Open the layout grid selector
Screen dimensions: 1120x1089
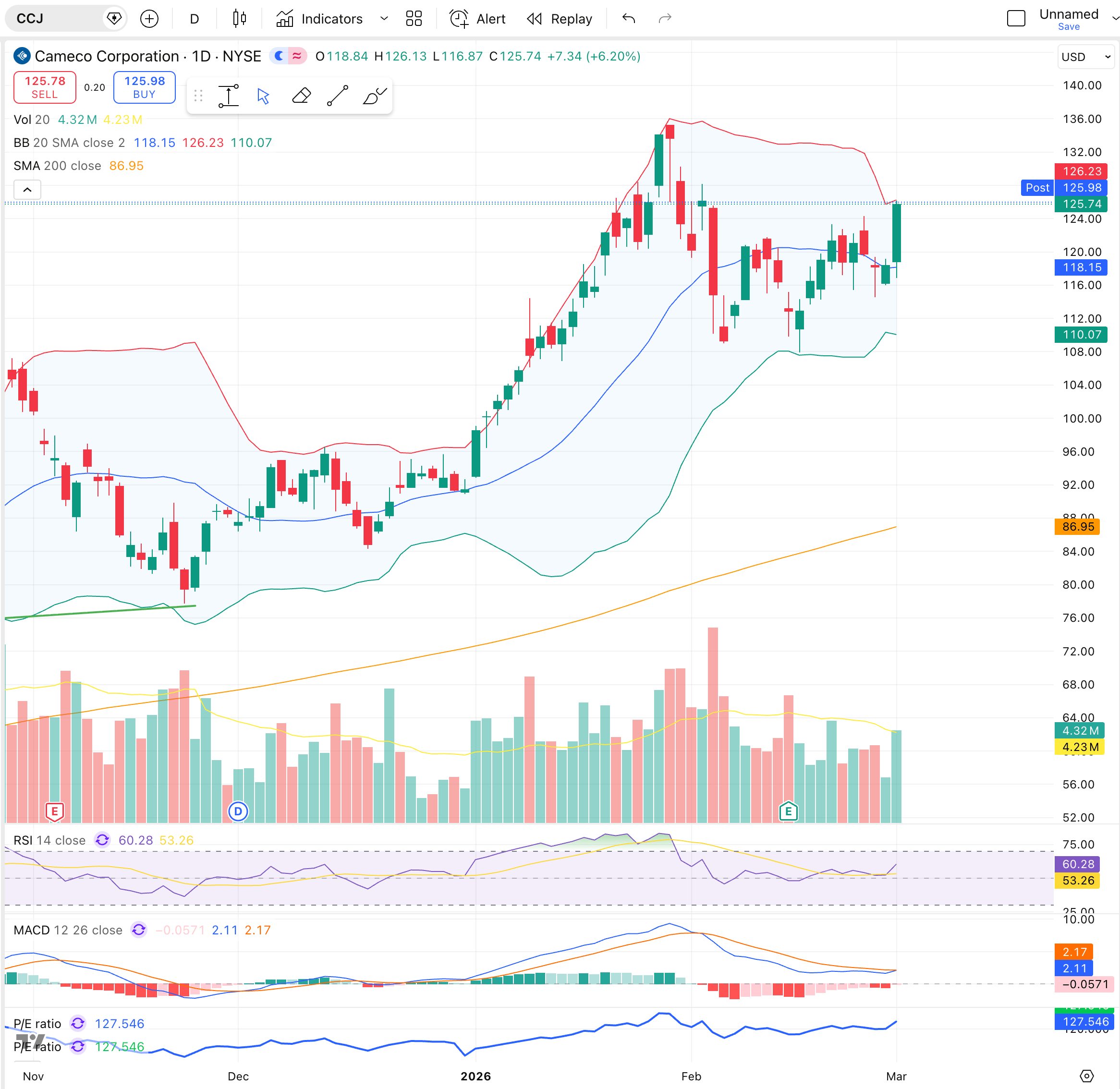click(414, 19)
